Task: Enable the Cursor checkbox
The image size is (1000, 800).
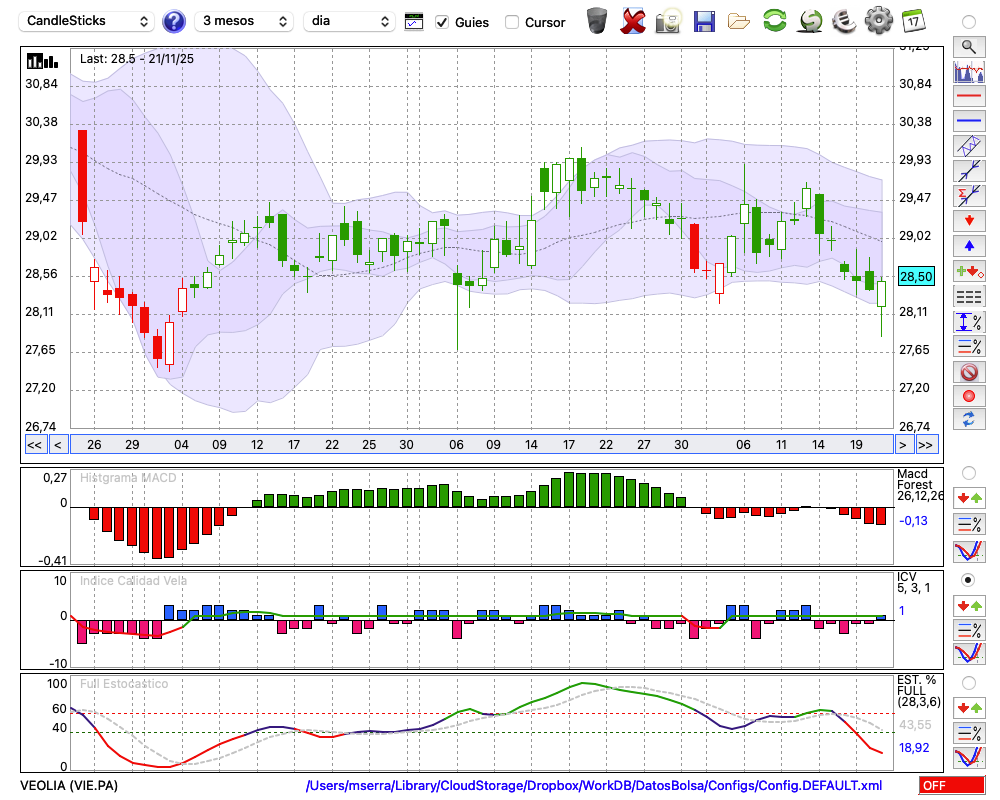Action: pyautogui.click(x=511, y=22)
